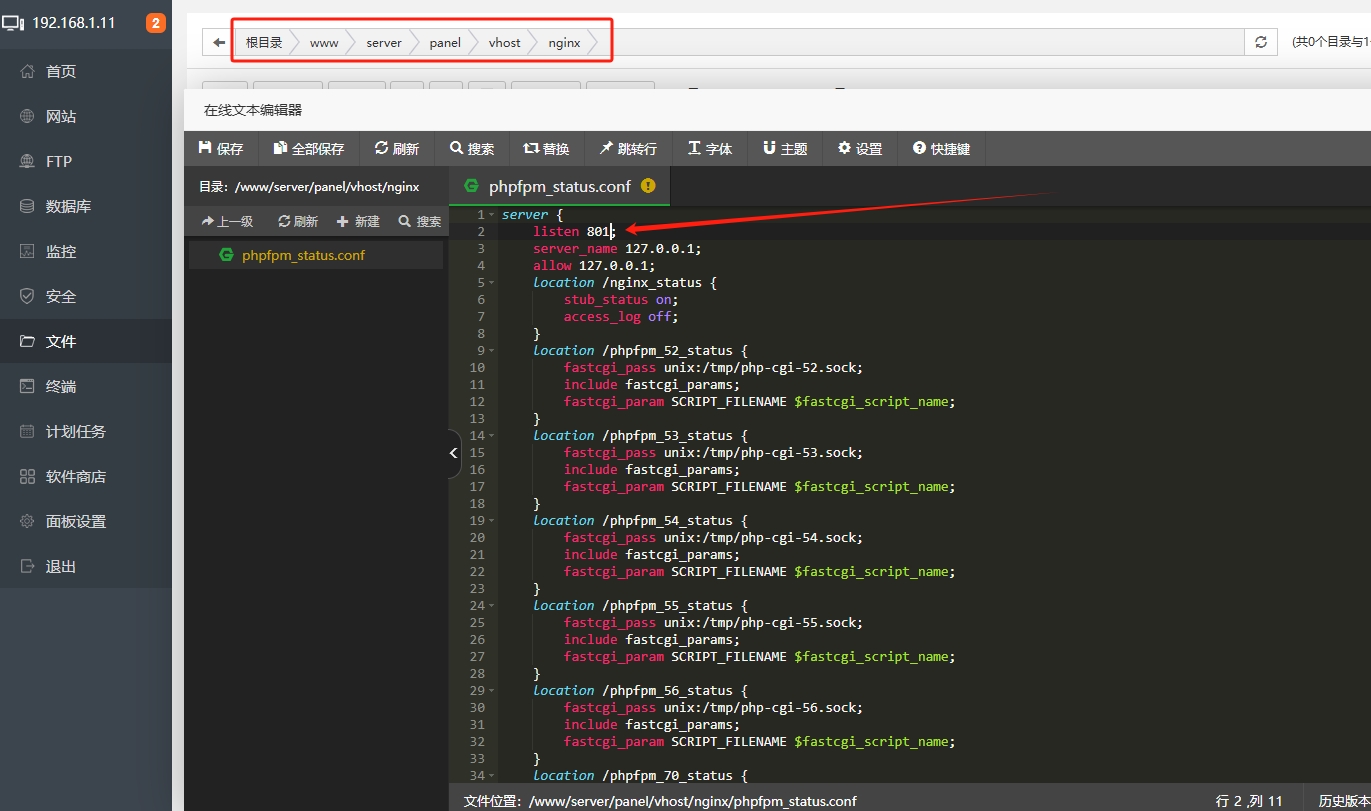Navigate to www in the breadcrumb
Screen dimensions: 1371x811
click(324, 42)
